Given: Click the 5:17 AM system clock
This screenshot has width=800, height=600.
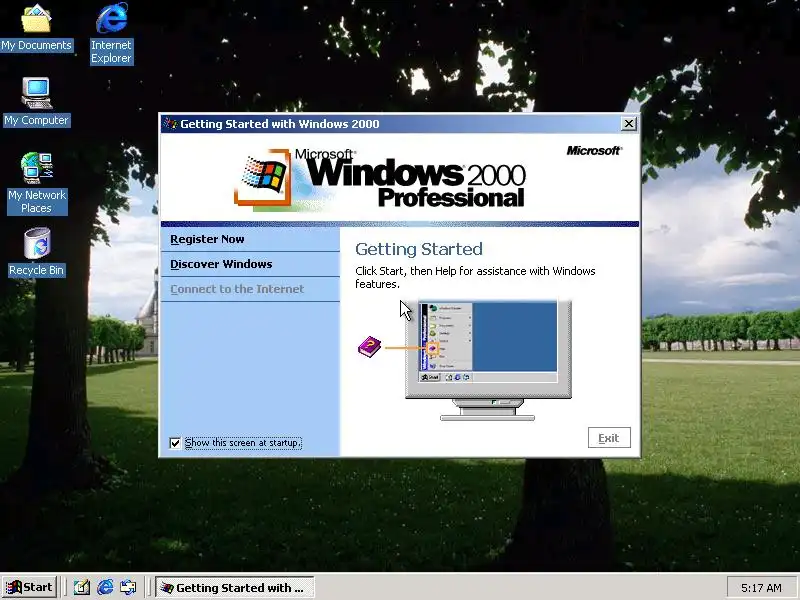Looking at the screenshot, I should click(x=761, y=588).
